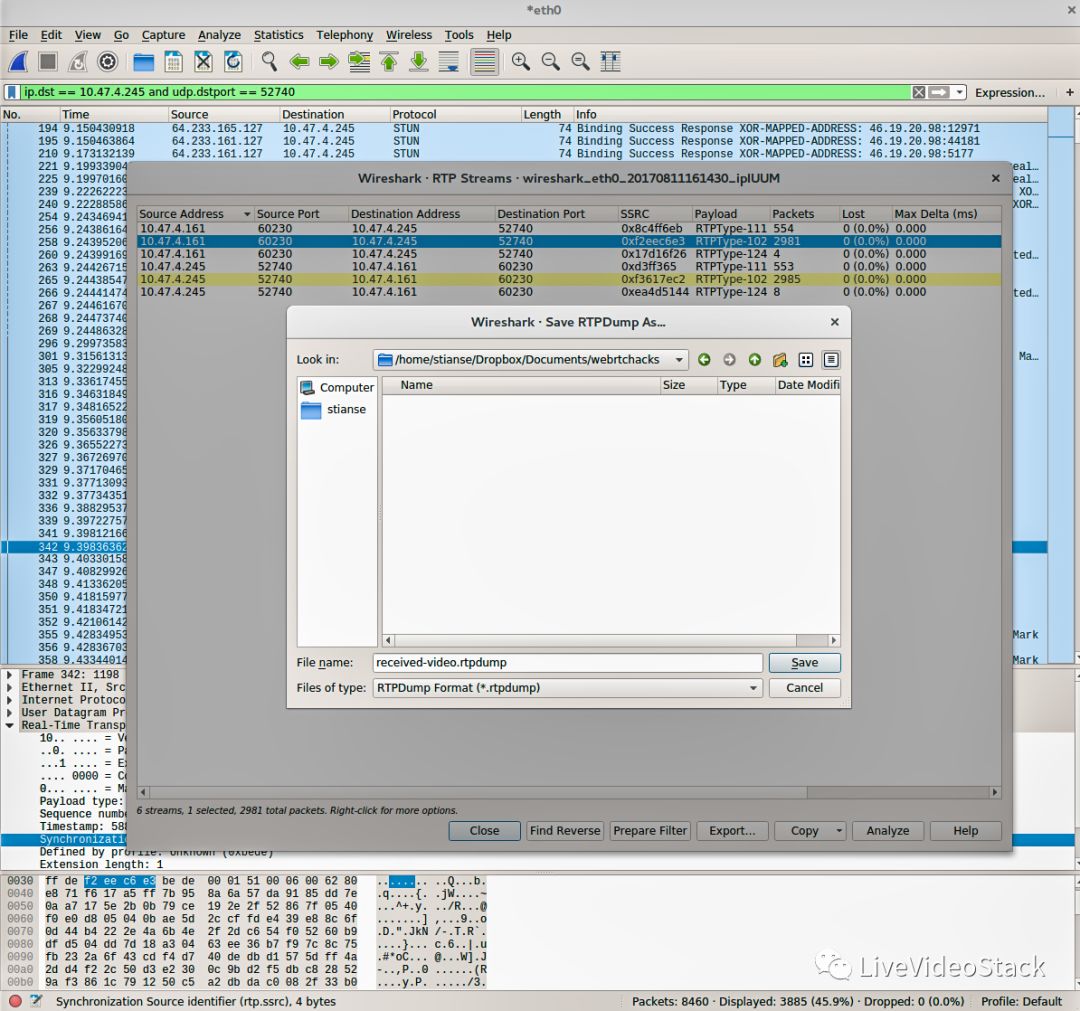Click the close capture file icon
Screen dimensions: 1080x1011
click(x=203, y=62)
